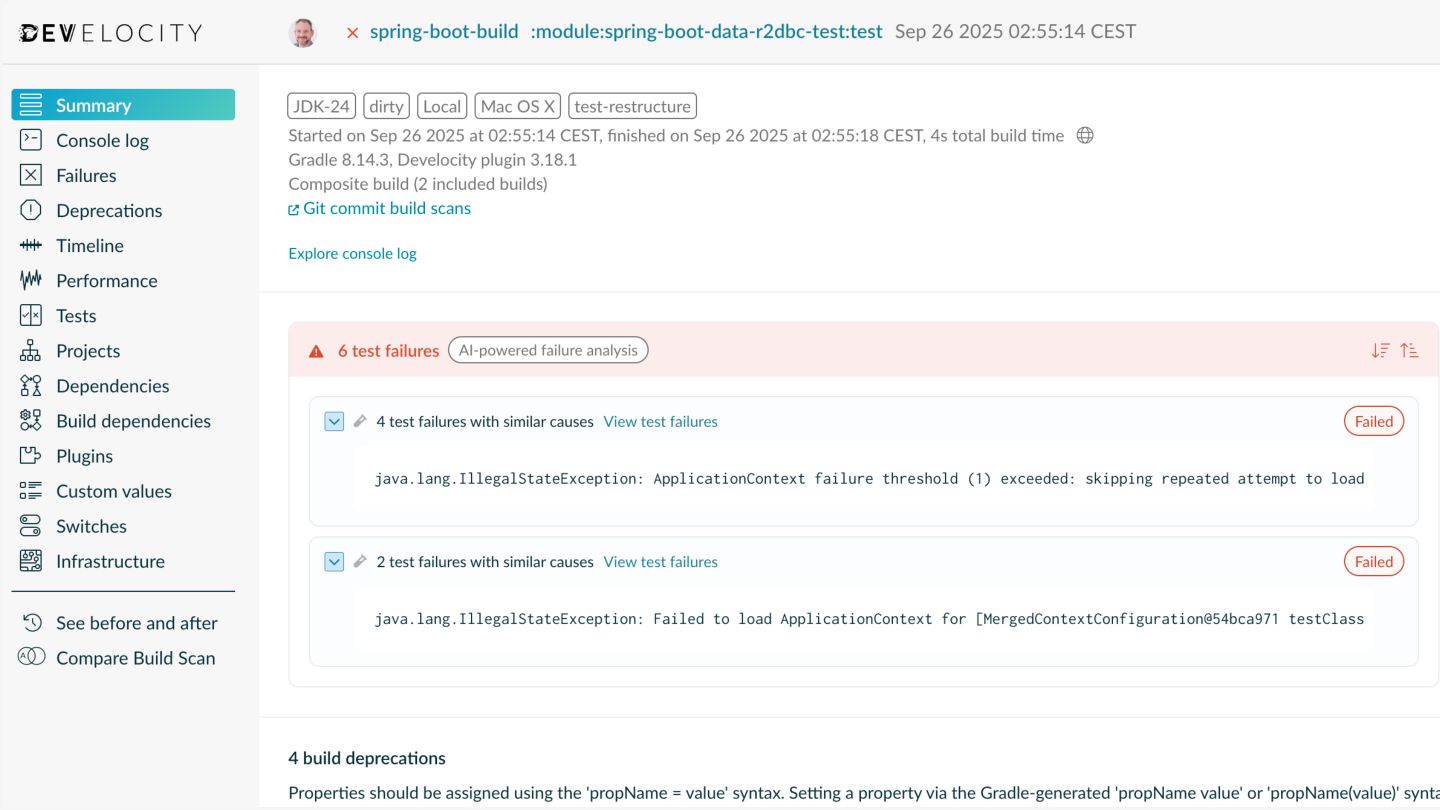Click the Projects hierarchy icon
Screen dimensions: 1440x810
[31, 350]
